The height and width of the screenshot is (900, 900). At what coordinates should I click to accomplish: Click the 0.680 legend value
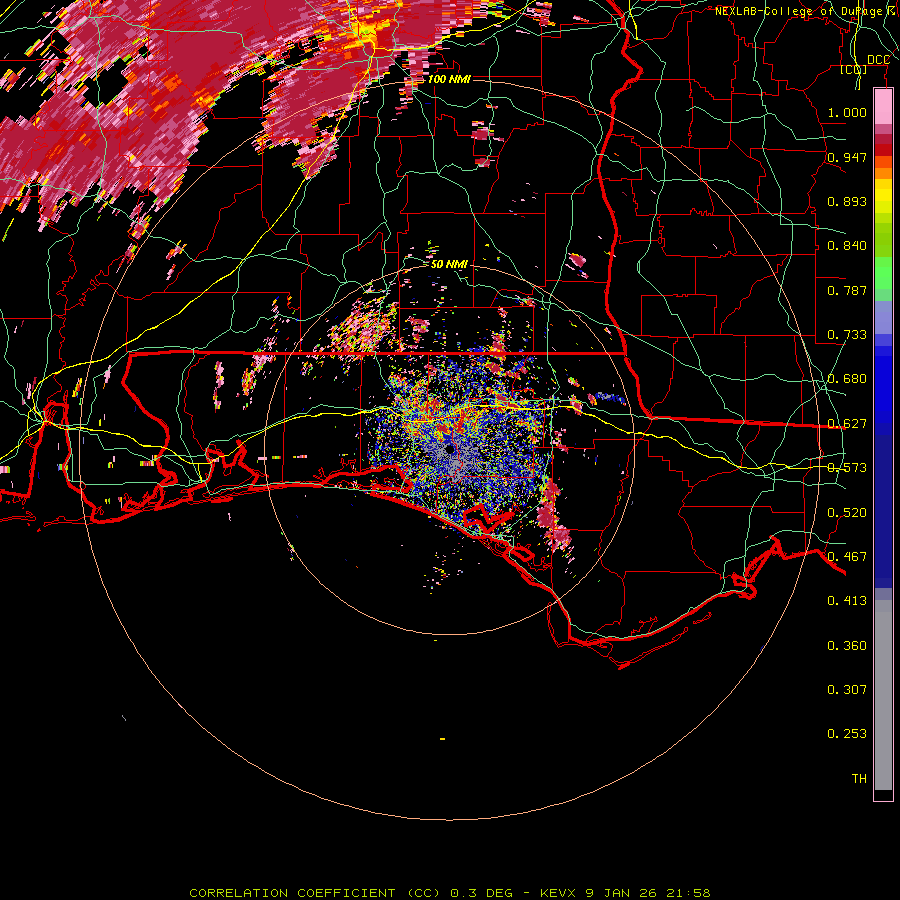click(x=847, y=379)
